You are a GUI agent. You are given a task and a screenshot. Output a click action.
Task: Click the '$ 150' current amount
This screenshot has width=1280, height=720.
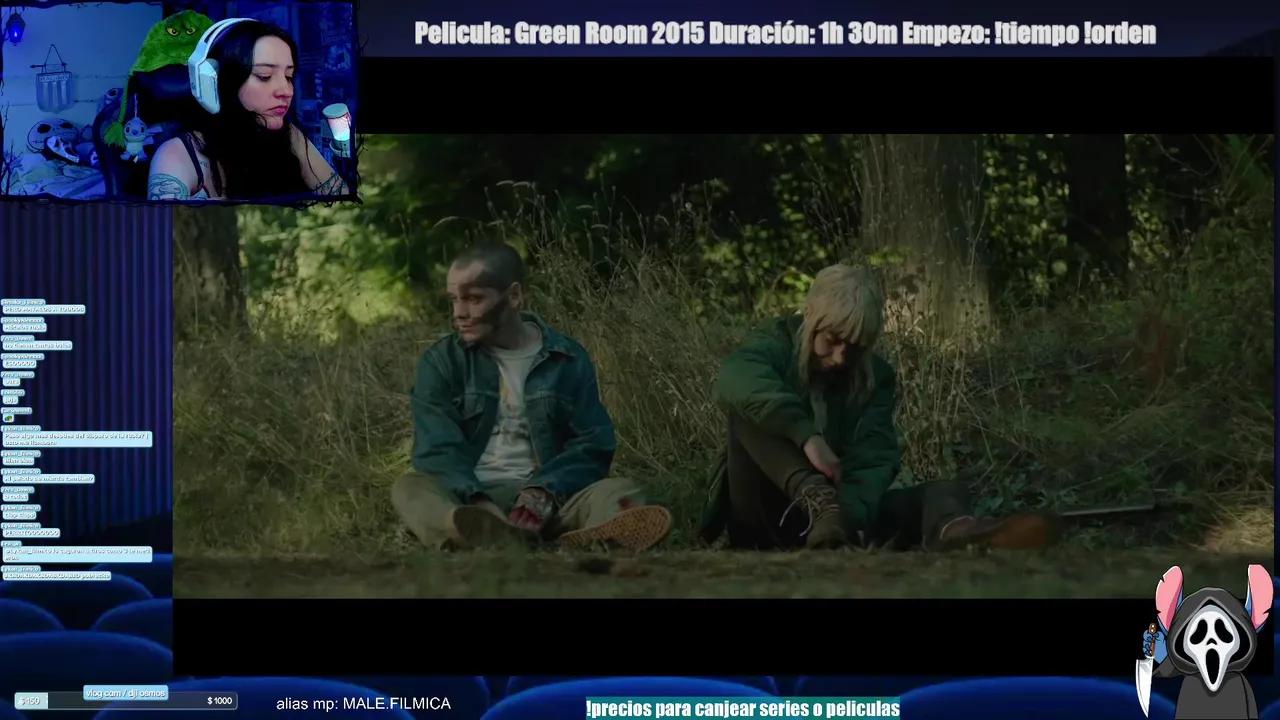pos(31,701)
